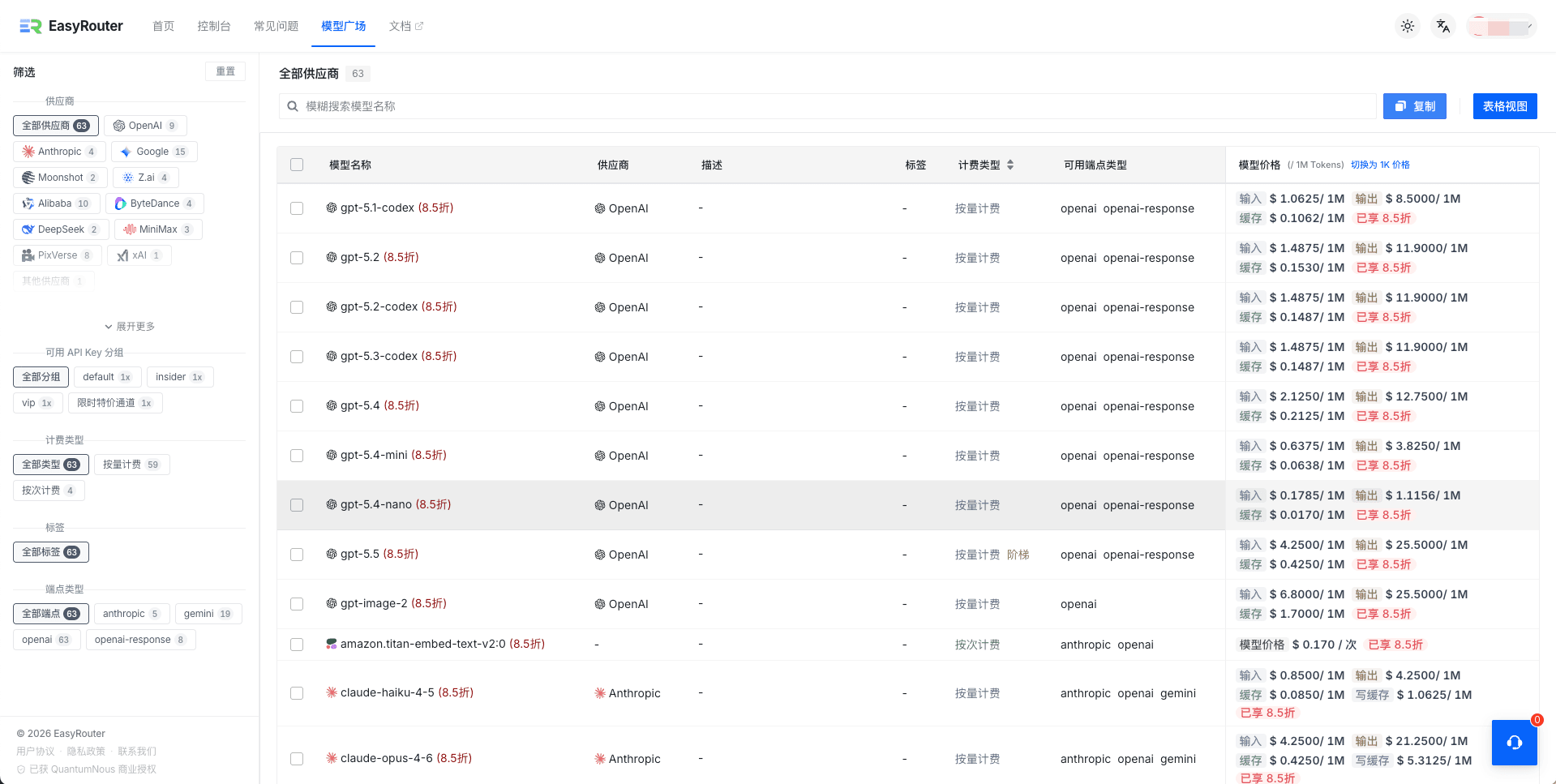Filter by Alibaba provider chip

pyautogui.click(x=57, y=203)
